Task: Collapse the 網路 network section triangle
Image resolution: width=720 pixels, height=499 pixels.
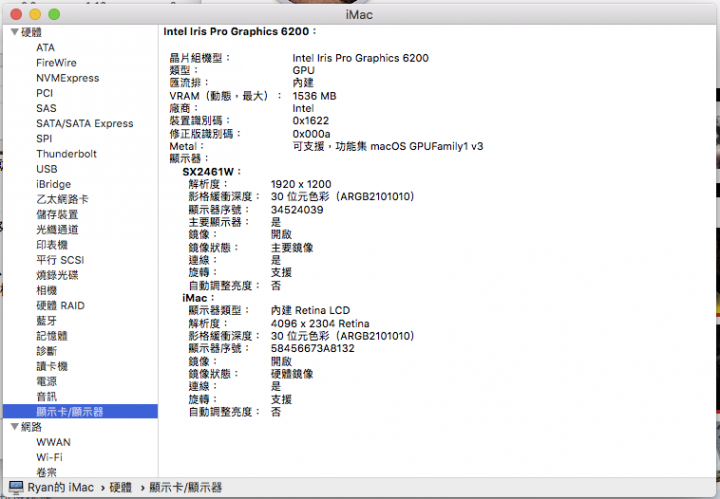Action: point(14,427)
